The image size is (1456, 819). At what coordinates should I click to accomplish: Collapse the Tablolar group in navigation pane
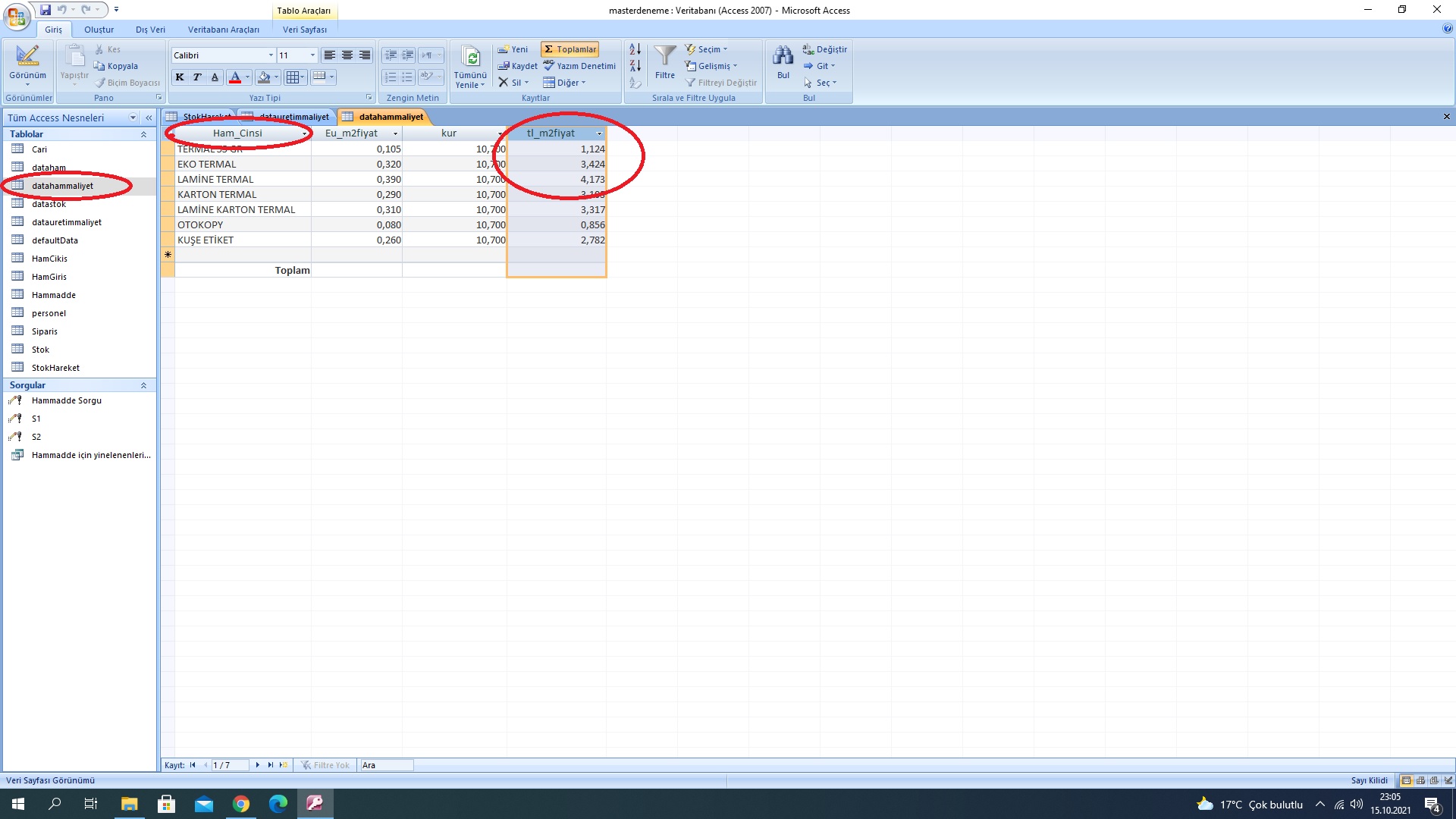143,134
